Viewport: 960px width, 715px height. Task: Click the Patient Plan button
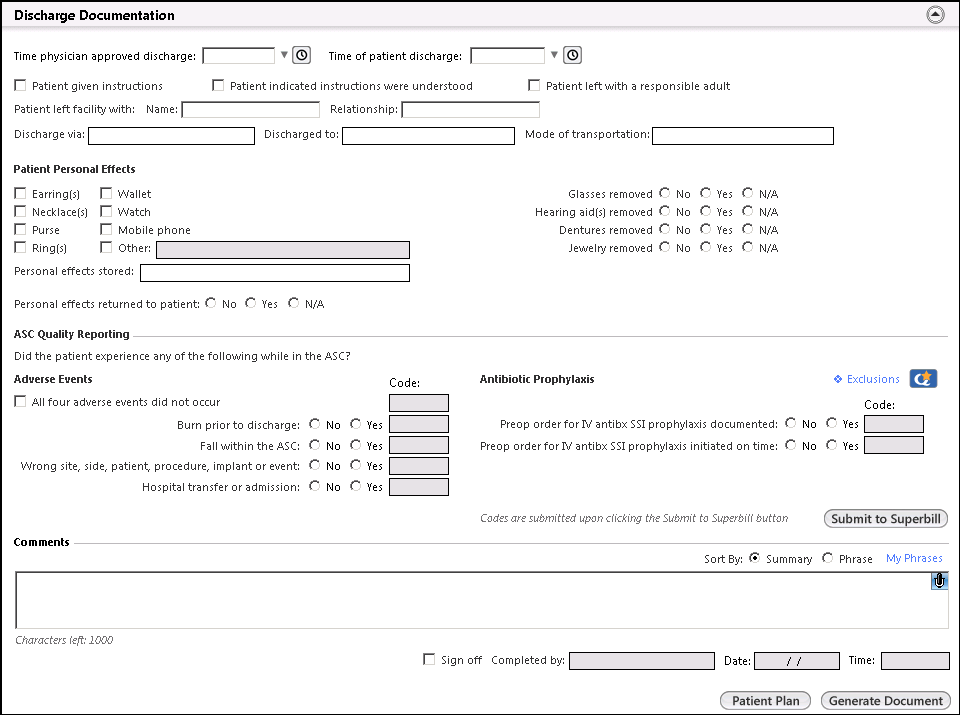(x=765, y=700)
